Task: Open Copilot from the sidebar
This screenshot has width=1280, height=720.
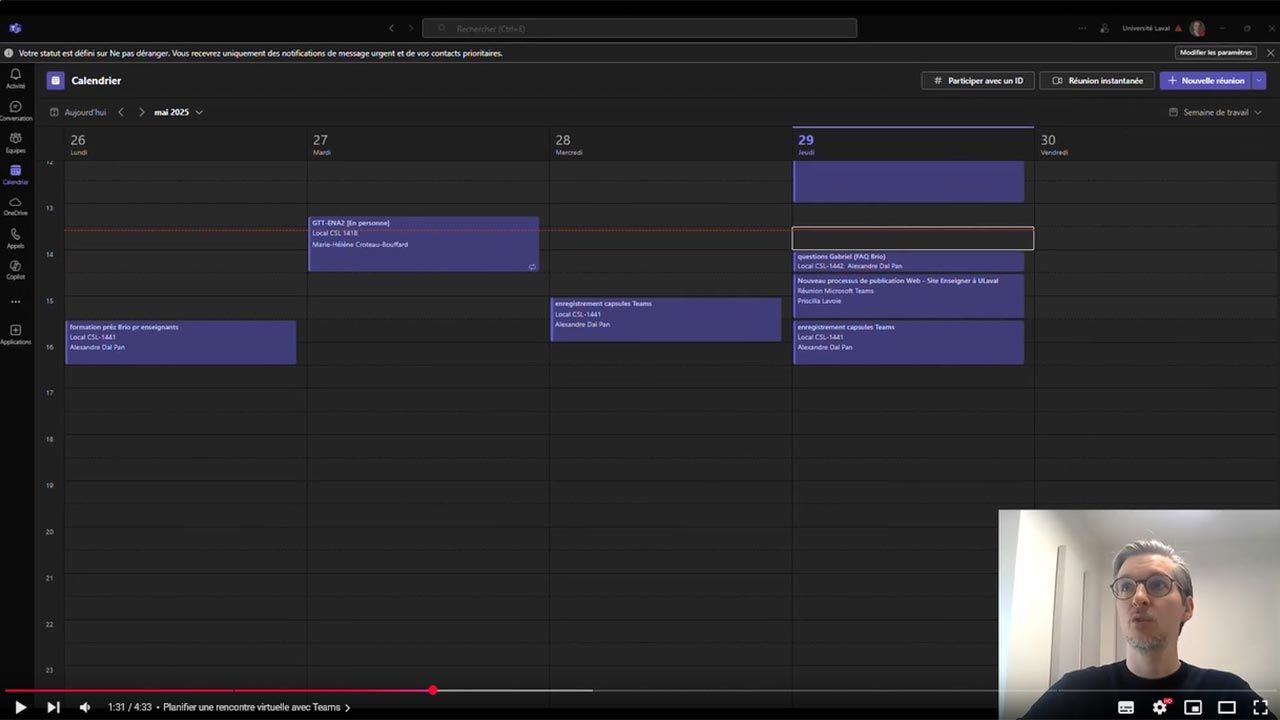Action: [15, 270]
